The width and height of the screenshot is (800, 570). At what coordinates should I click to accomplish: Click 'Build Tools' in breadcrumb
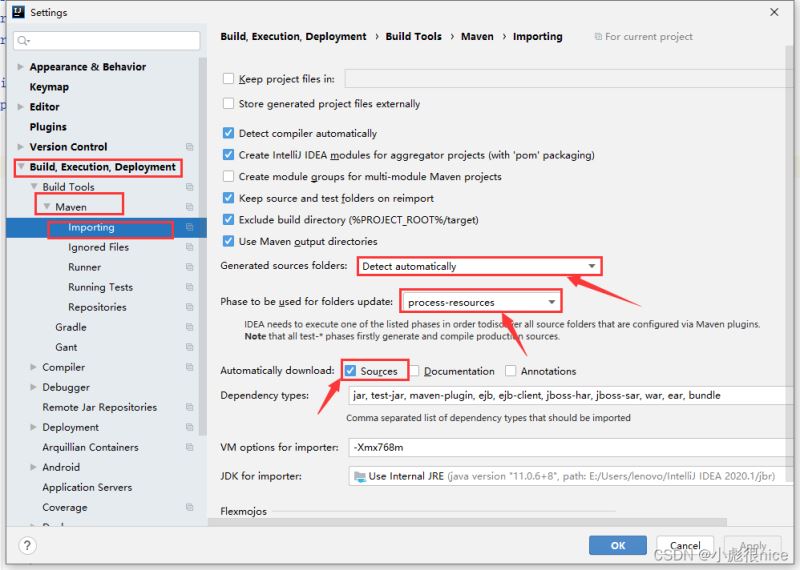tap(414, 36)
